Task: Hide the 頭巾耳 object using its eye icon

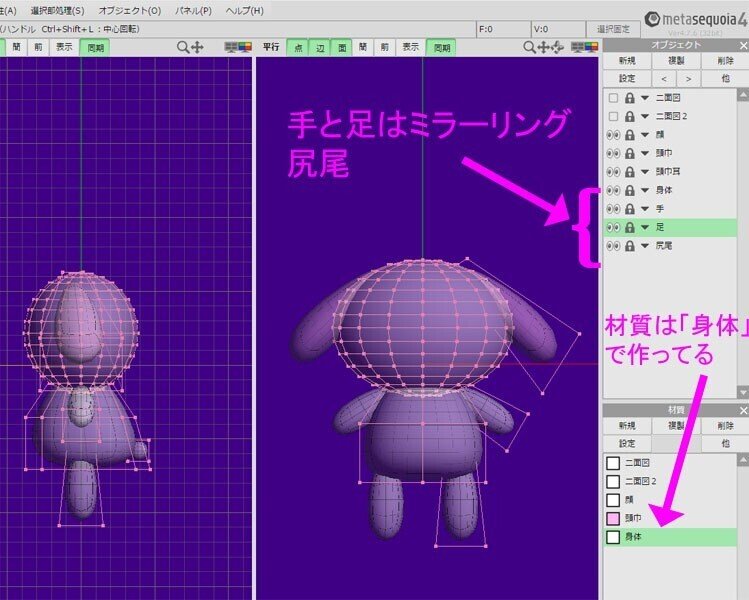Action: (613, 171)
